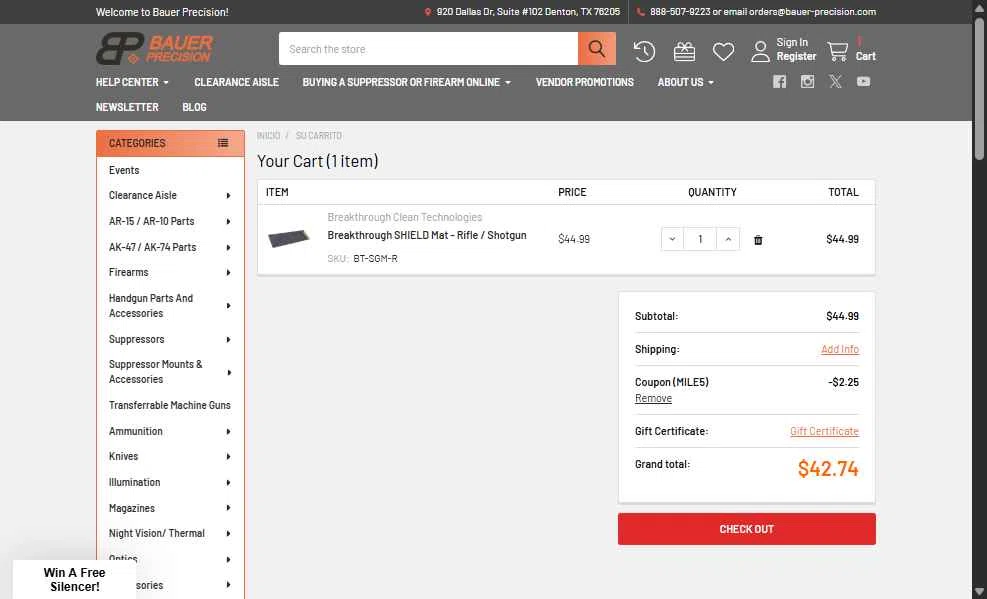Viewport: 987px width, 599px height.
Task: Click the user account person icon
Action: [x=760, y=51]
